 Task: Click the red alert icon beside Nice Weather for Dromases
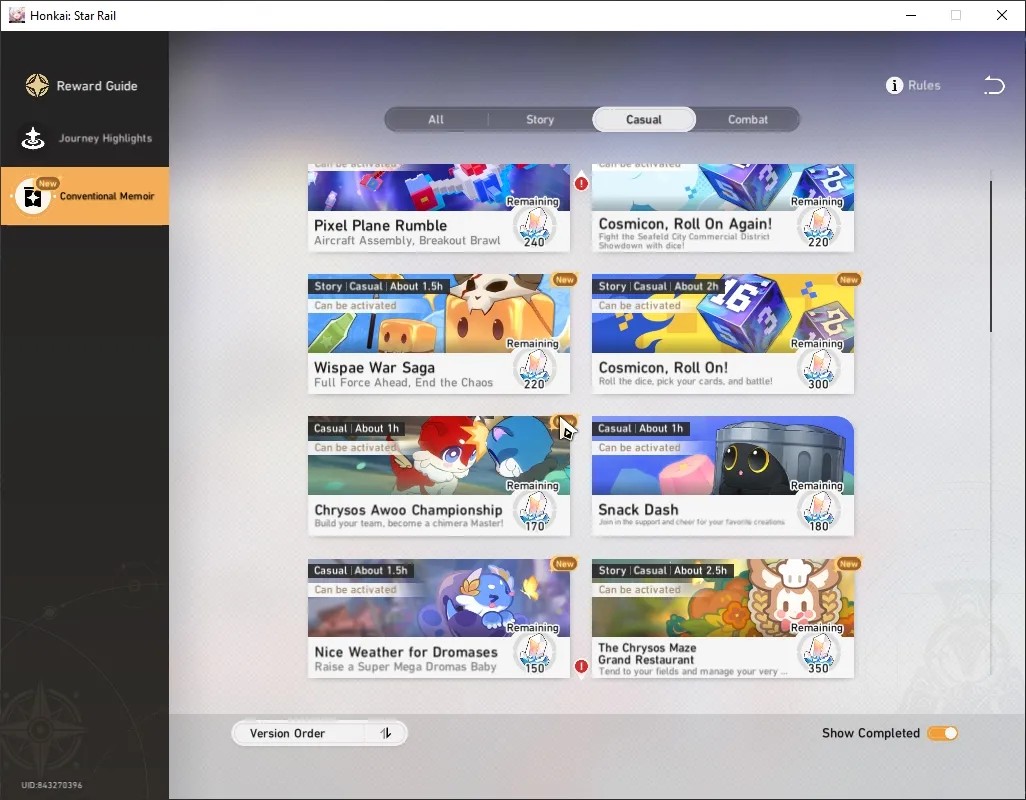click(x=581, y=666)
